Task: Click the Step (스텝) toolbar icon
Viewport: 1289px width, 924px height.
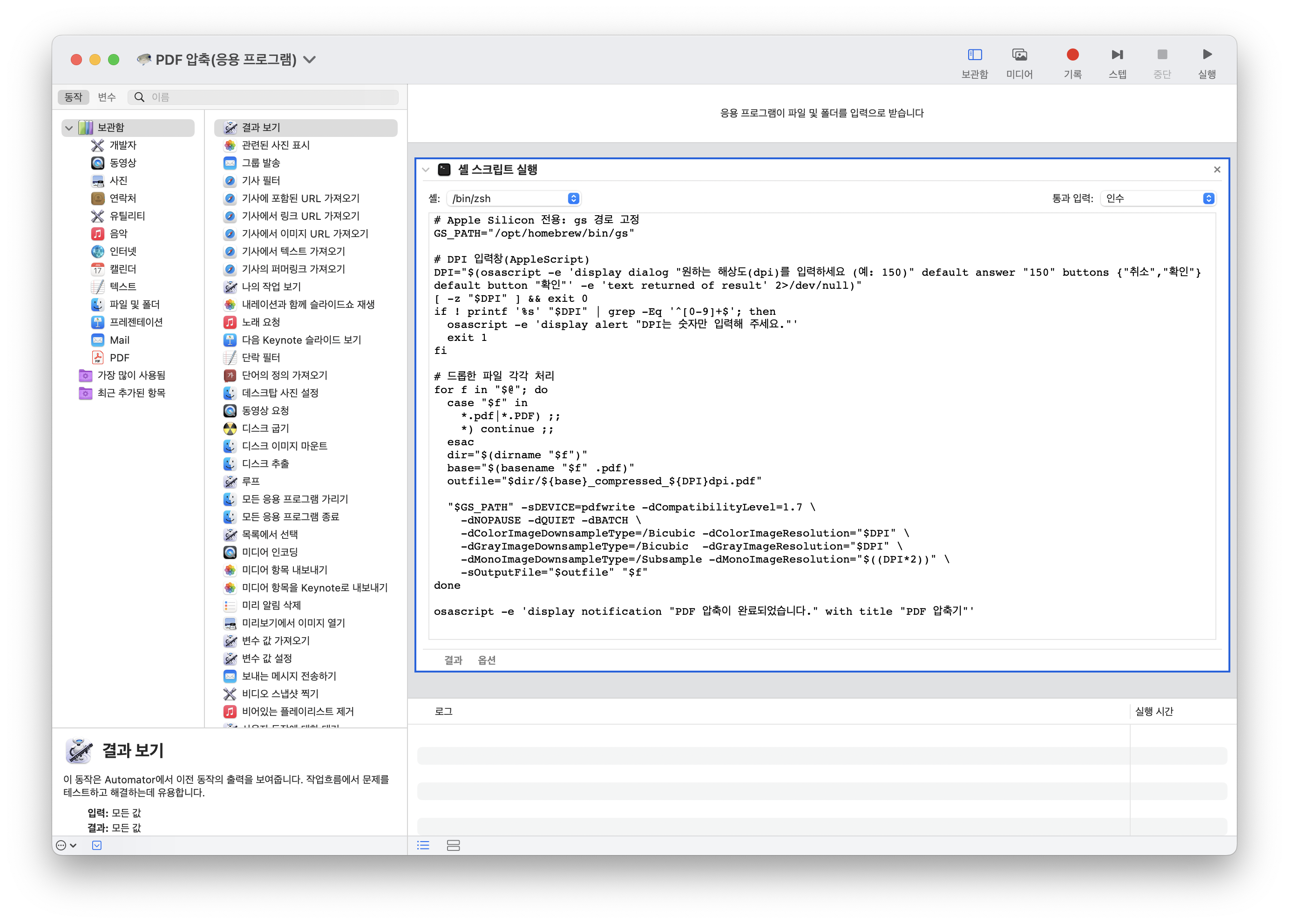Action: [1117, 55]
